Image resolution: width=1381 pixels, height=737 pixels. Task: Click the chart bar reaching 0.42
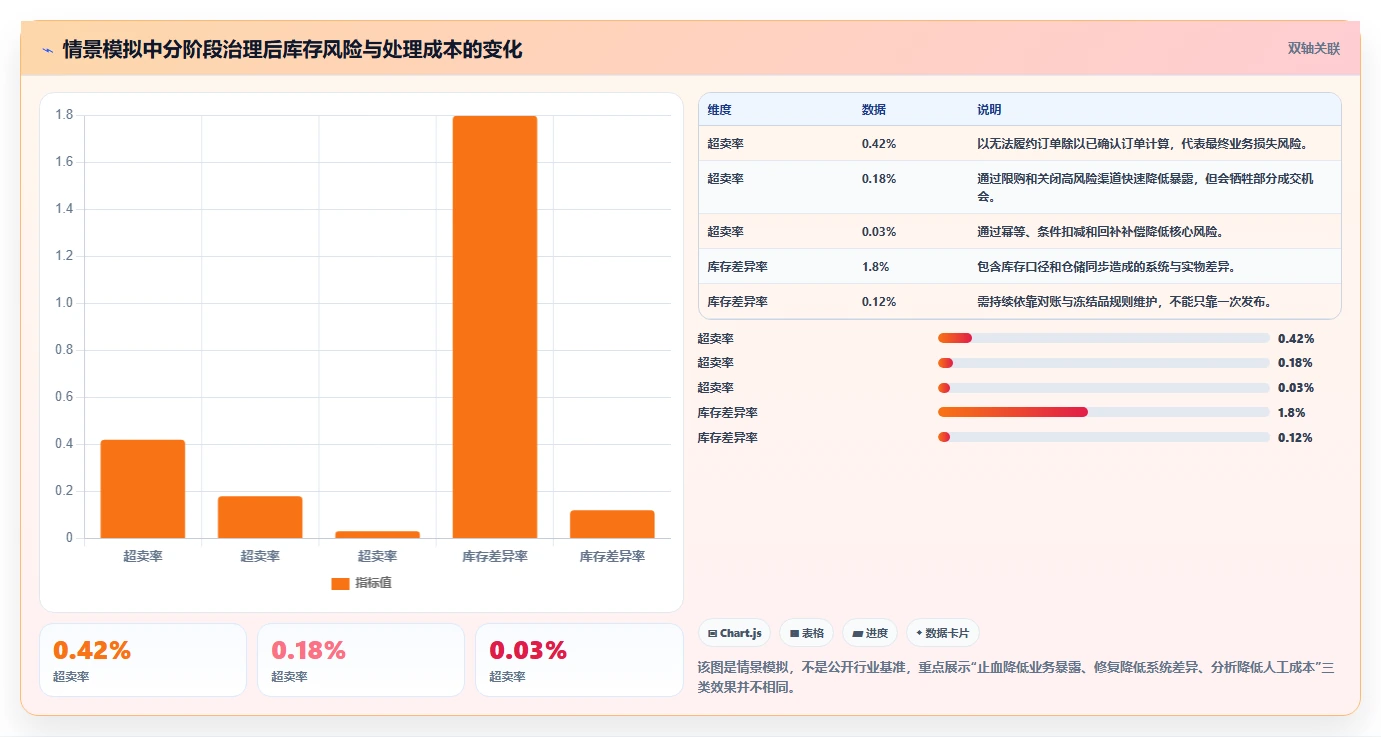pyautogui.click(x=143, y=489)
